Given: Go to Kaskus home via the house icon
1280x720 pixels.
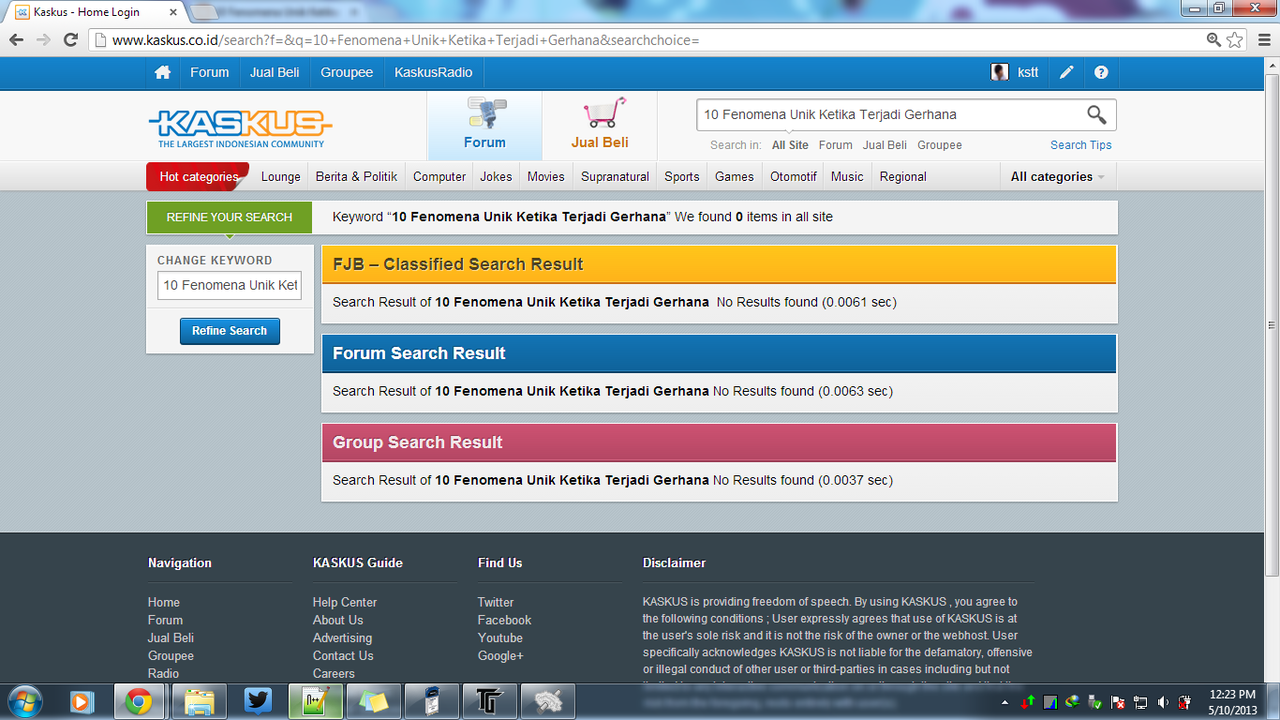Looking at the screenshot, I should [x=163, y=73].
